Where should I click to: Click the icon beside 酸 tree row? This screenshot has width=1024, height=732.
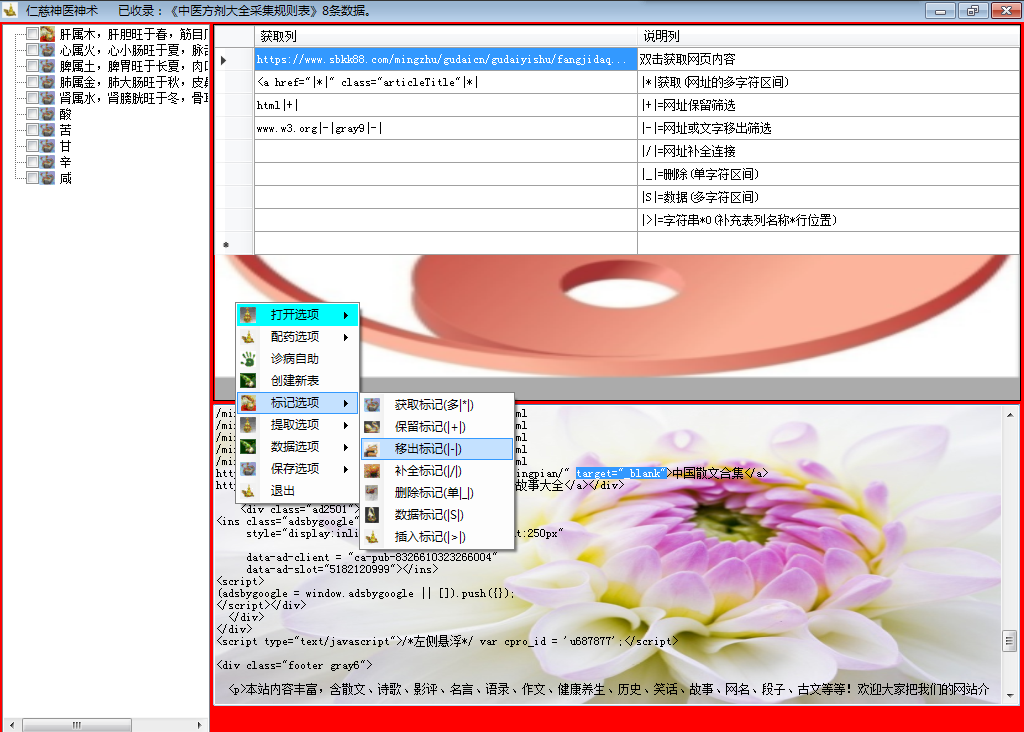48,114
